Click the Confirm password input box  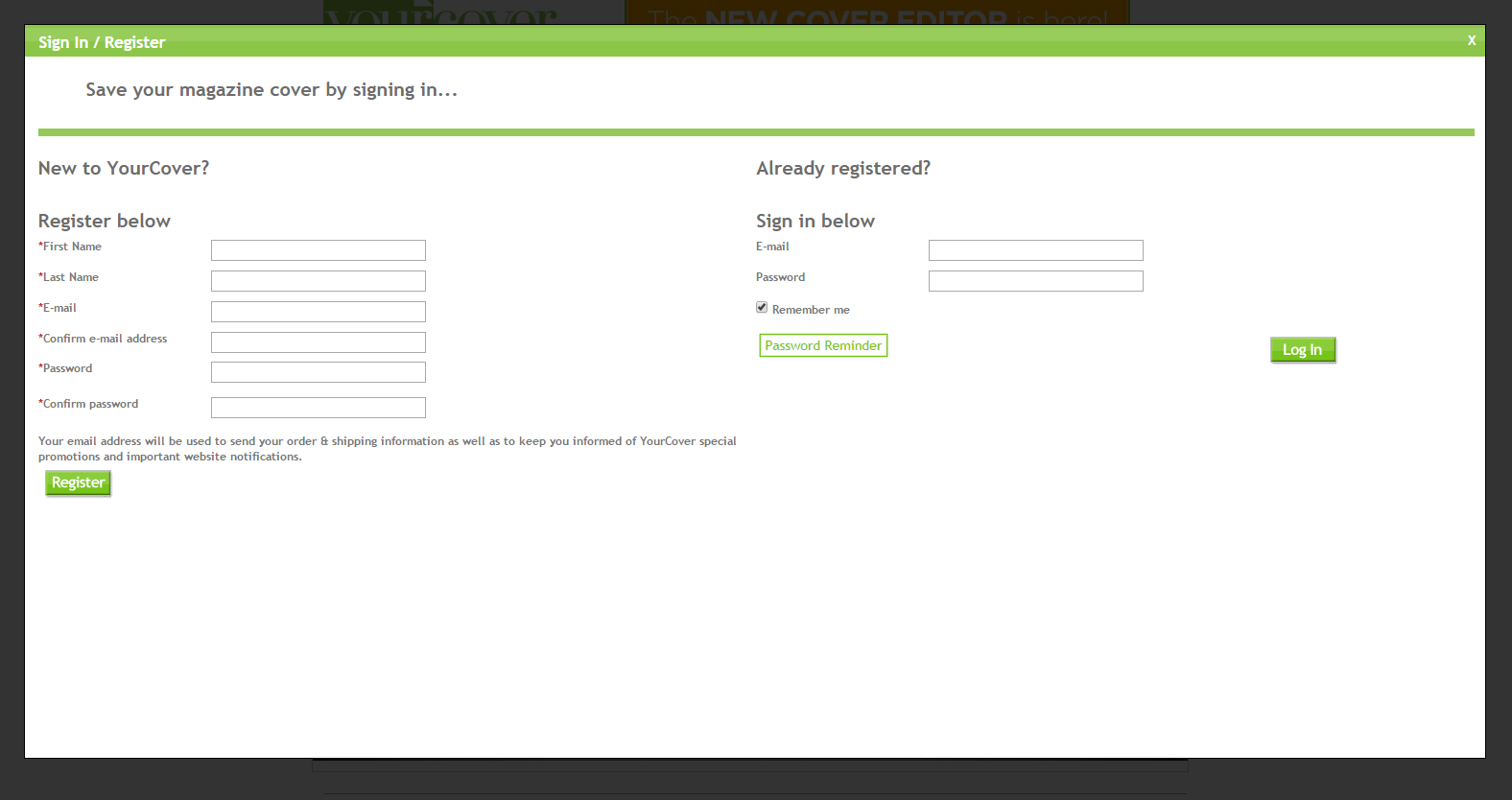(318, 408)
